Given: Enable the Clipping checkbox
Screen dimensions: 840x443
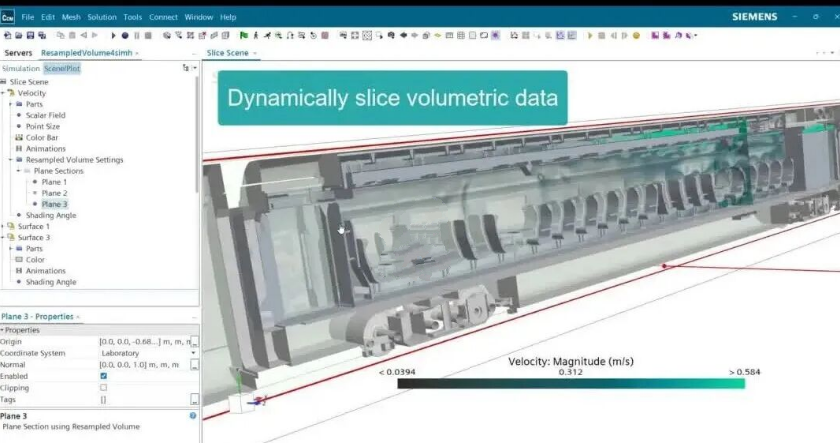Looking at the screenshot, I should [104, 387].
